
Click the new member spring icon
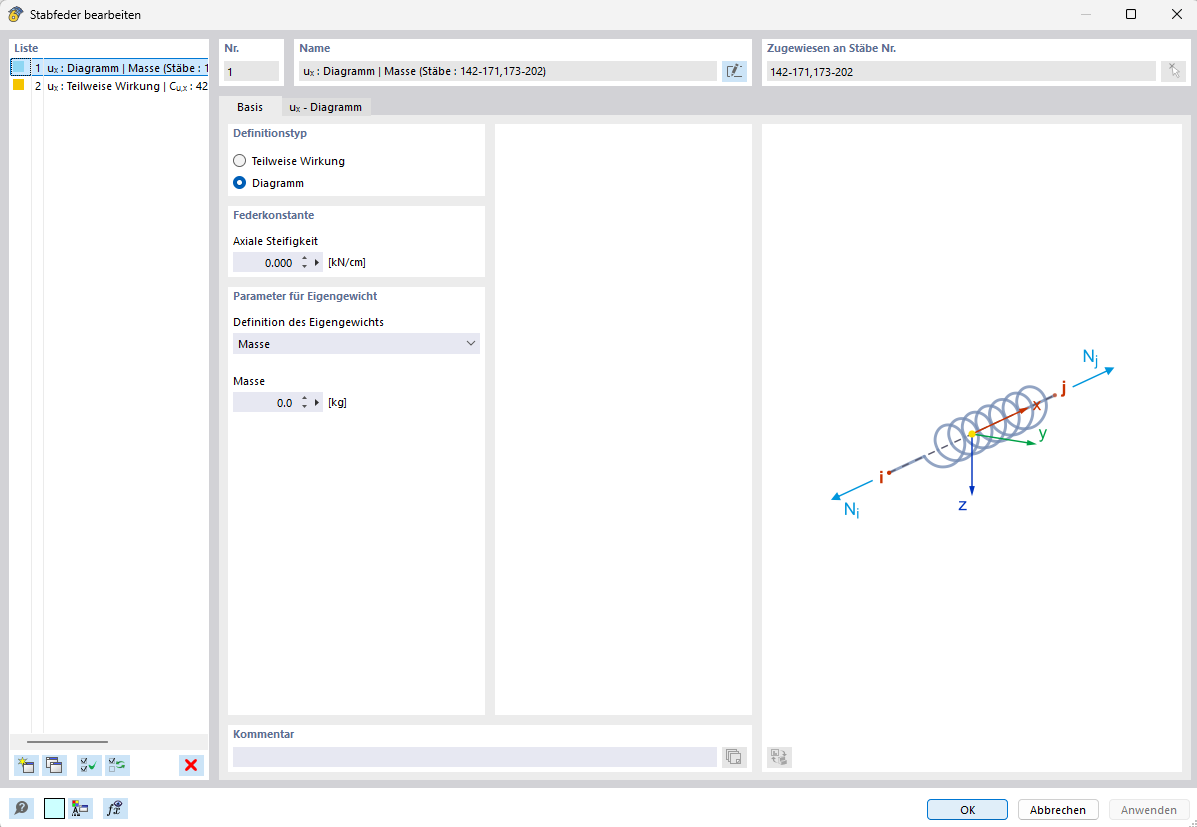click(25, 765)
